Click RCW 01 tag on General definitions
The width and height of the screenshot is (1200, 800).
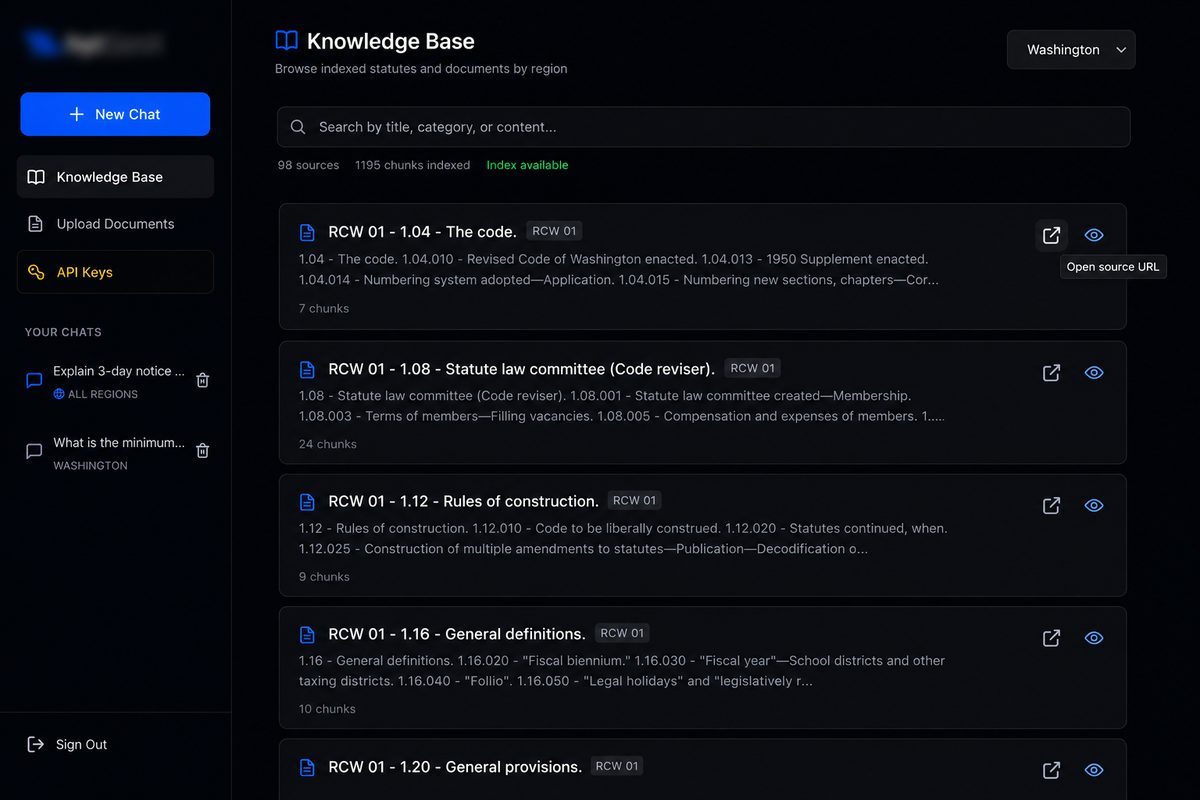(x=622, y=633)
